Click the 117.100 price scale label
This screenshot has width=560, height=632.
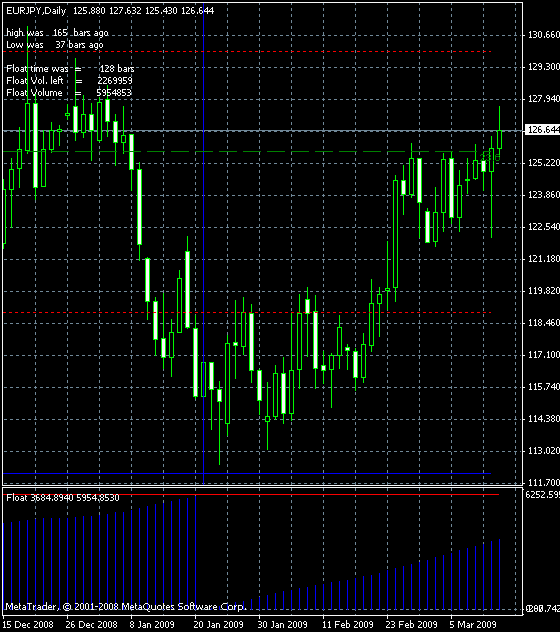tap(543, 355)
